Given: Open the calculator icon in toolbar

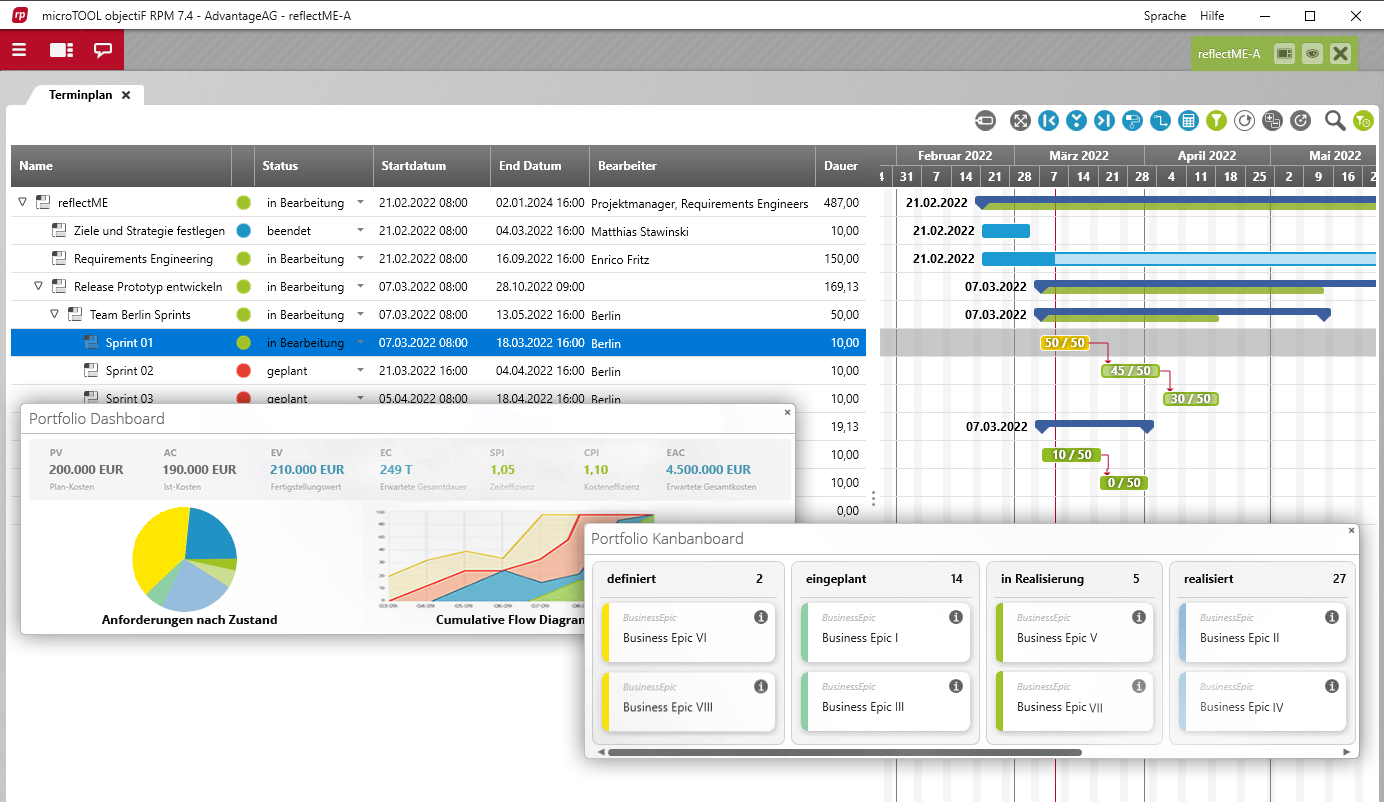Looking at the screenshot, I should click(x=1188, y=121).
